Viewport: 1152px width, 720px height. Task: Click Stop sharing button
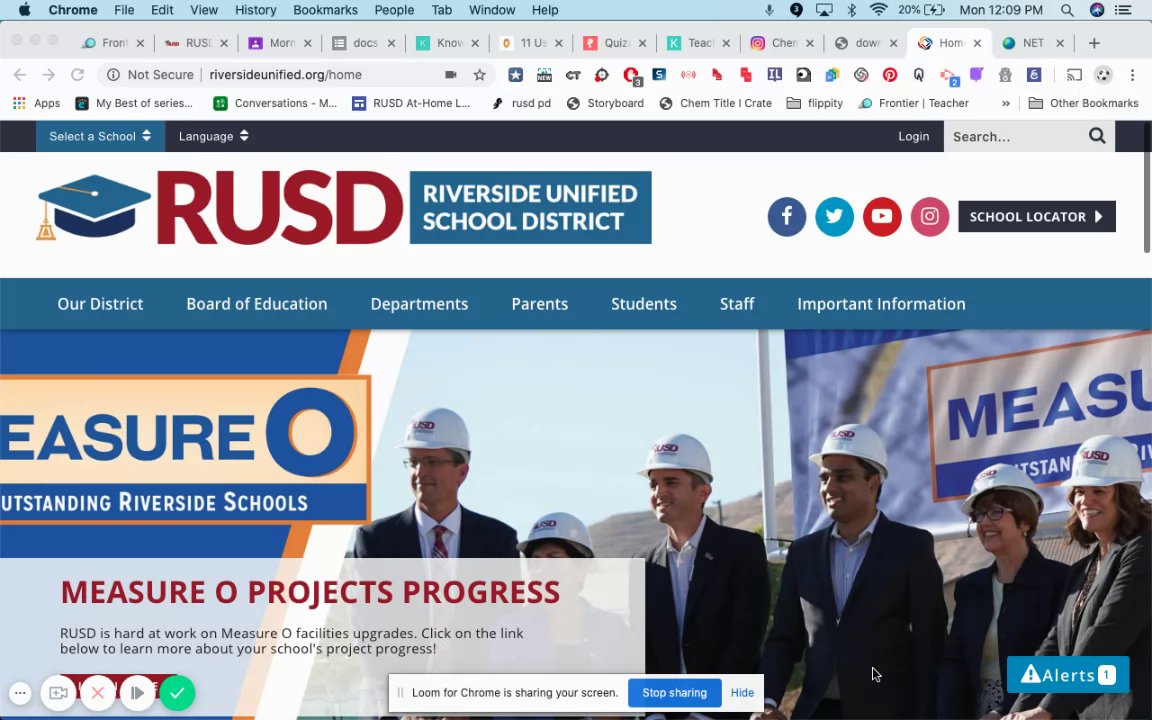tap(674, 693)
